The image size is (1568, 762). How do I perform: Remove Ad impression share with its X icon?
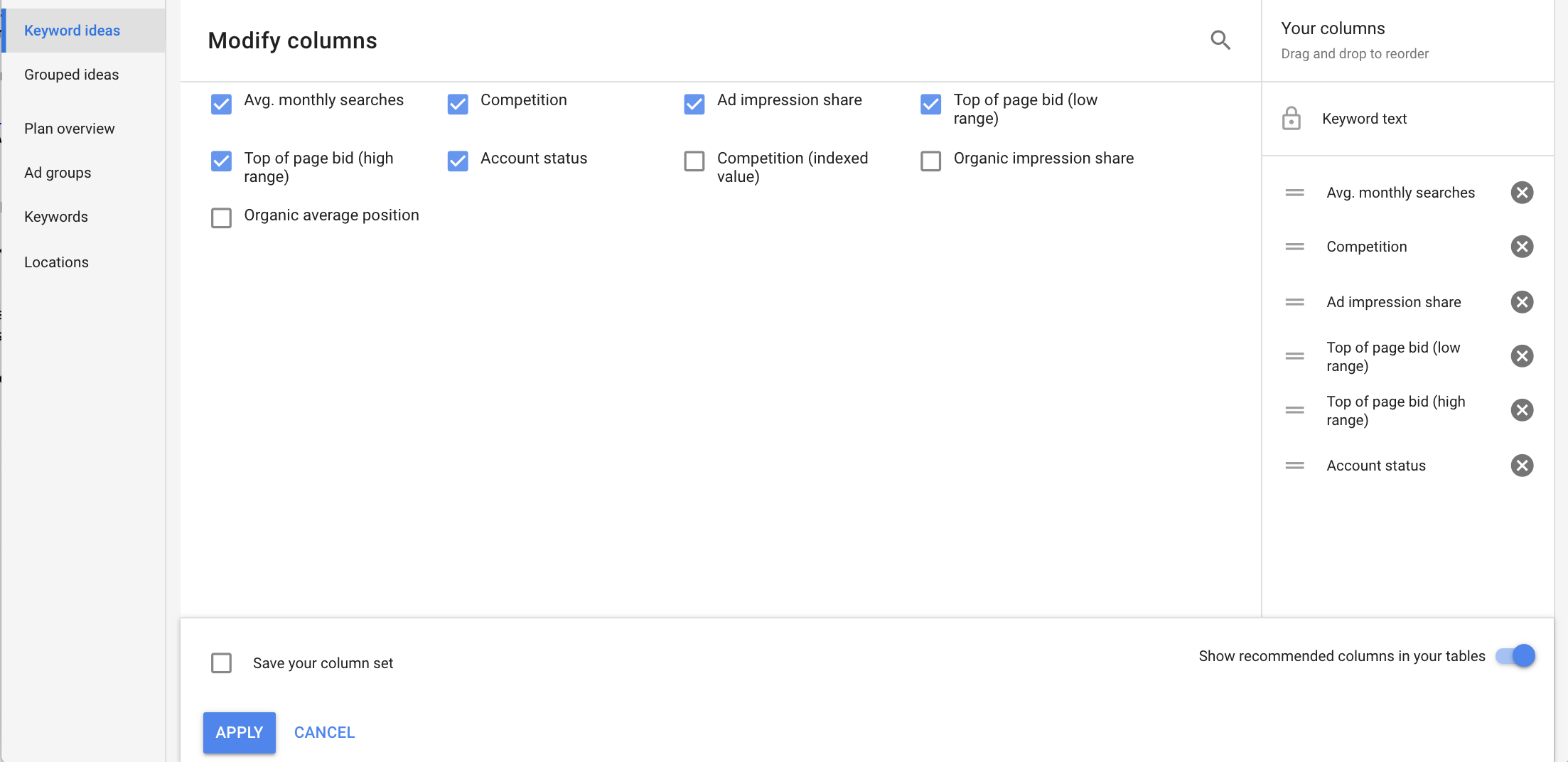coord(1522,301)
